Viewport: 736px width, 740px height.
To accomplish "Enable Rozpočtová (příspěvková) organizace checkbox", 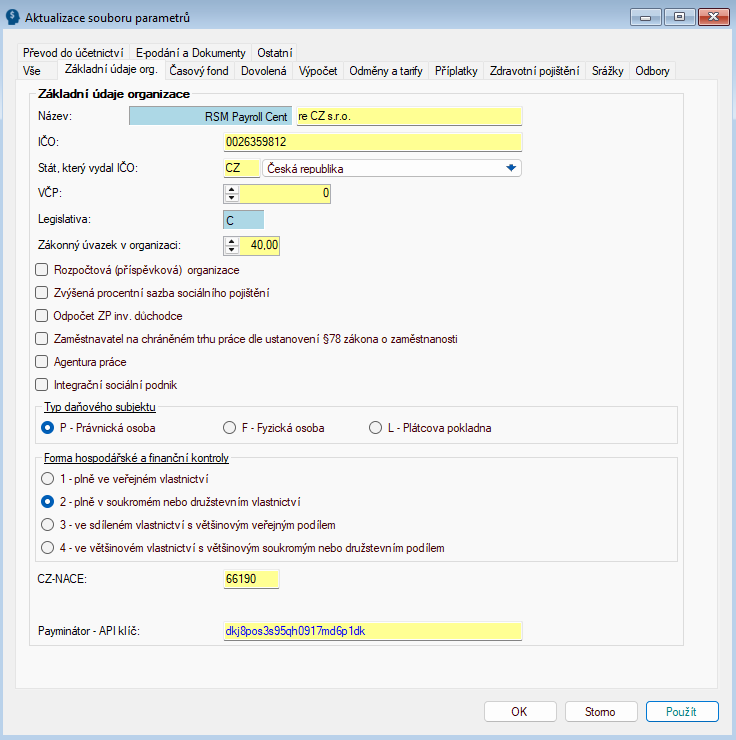I will tap(41, 269).
